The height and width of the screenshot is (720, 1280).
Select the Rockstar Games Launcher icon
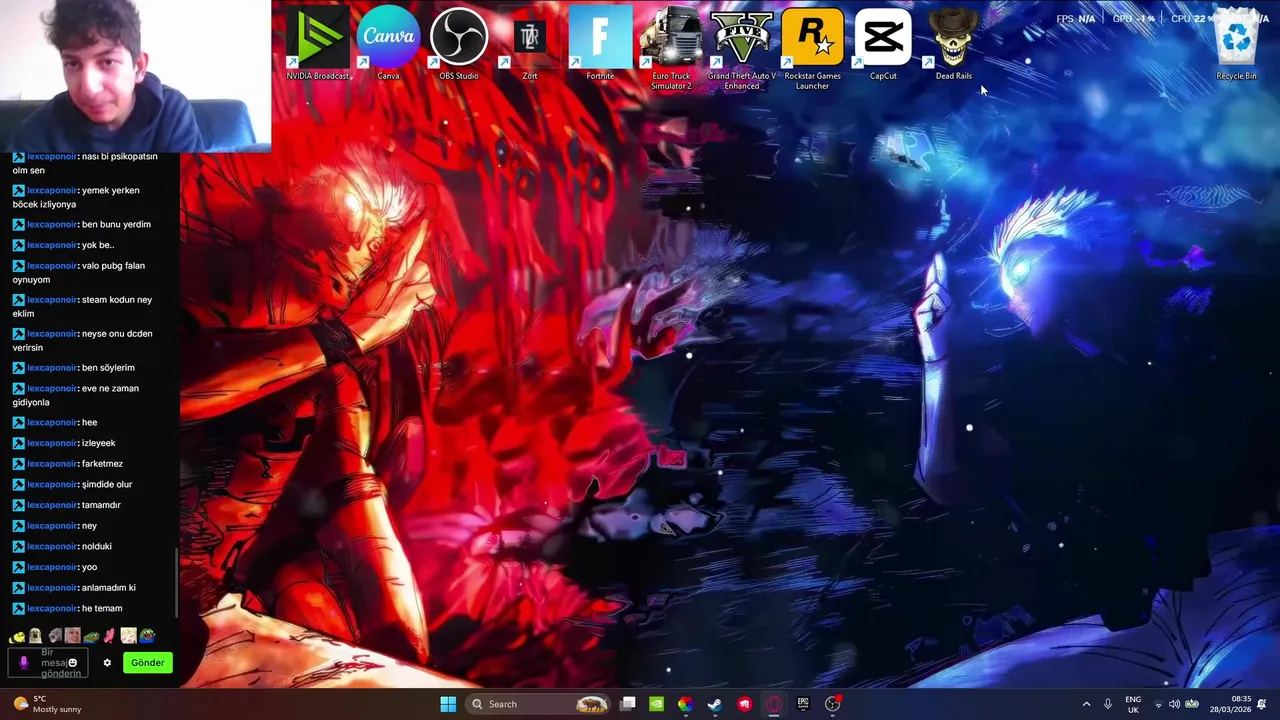point(812,49)
